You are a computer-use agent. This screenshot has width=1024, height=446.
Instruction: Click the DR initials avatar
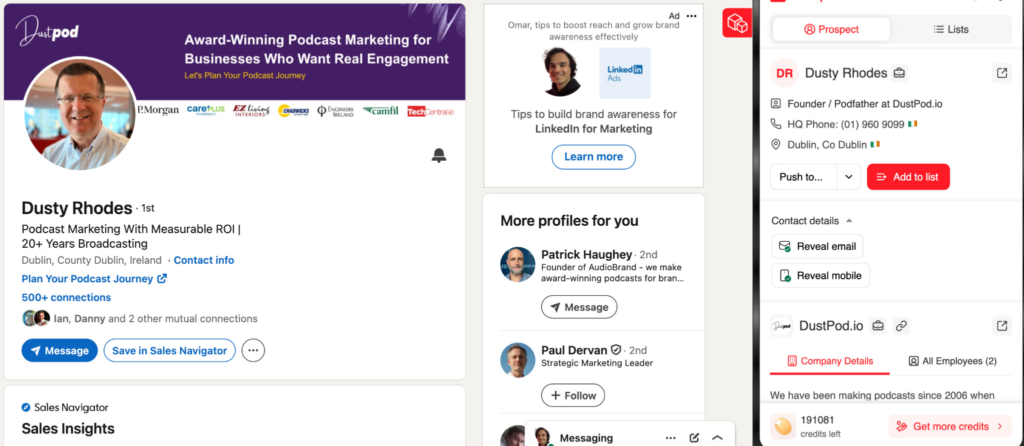click(784, 73)
